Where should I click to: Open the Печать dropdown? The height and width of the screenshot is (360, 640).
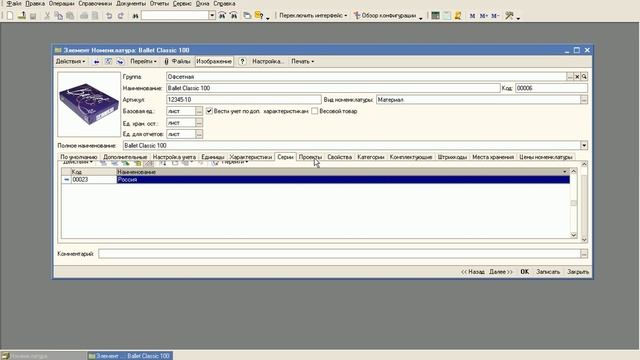tap(302, 61)
